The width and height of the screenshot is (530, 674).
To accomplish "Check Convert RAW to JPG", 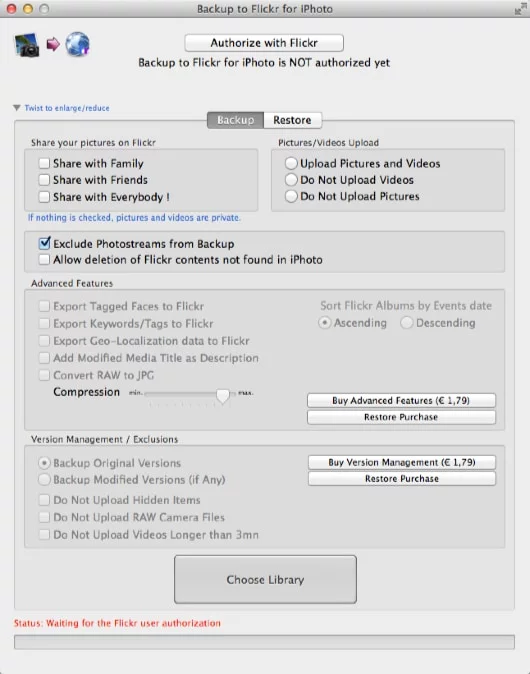I will pos(44,375).
